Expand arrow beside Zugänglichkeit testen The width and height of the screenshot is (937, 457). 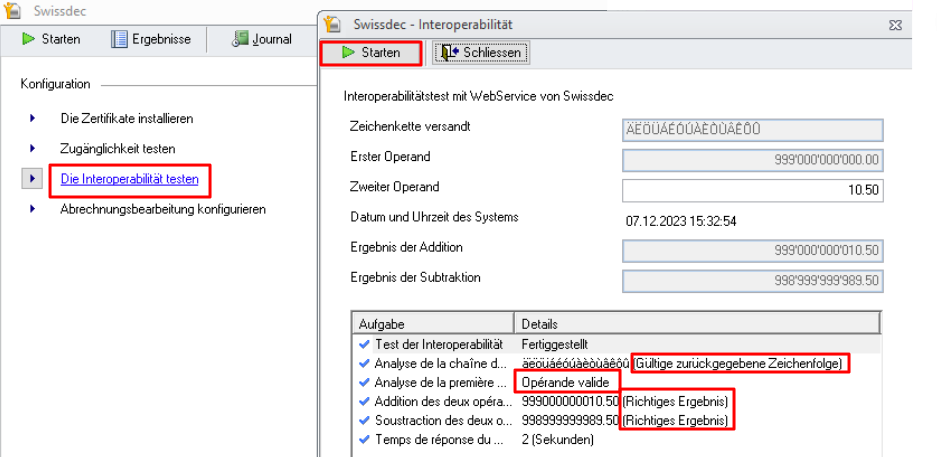32,148
